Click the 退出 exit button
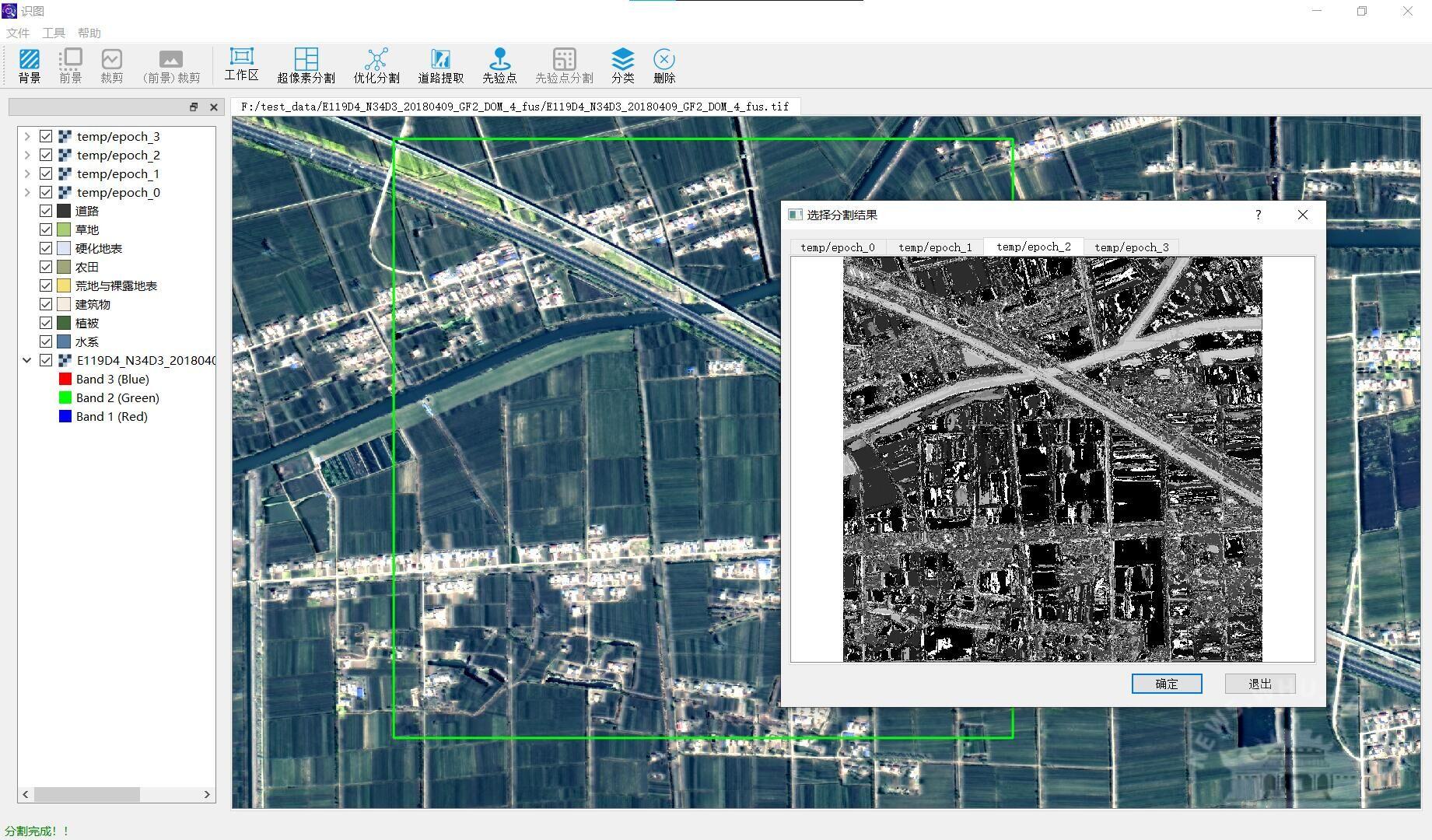1432x840 pixels. (1259, 684)
